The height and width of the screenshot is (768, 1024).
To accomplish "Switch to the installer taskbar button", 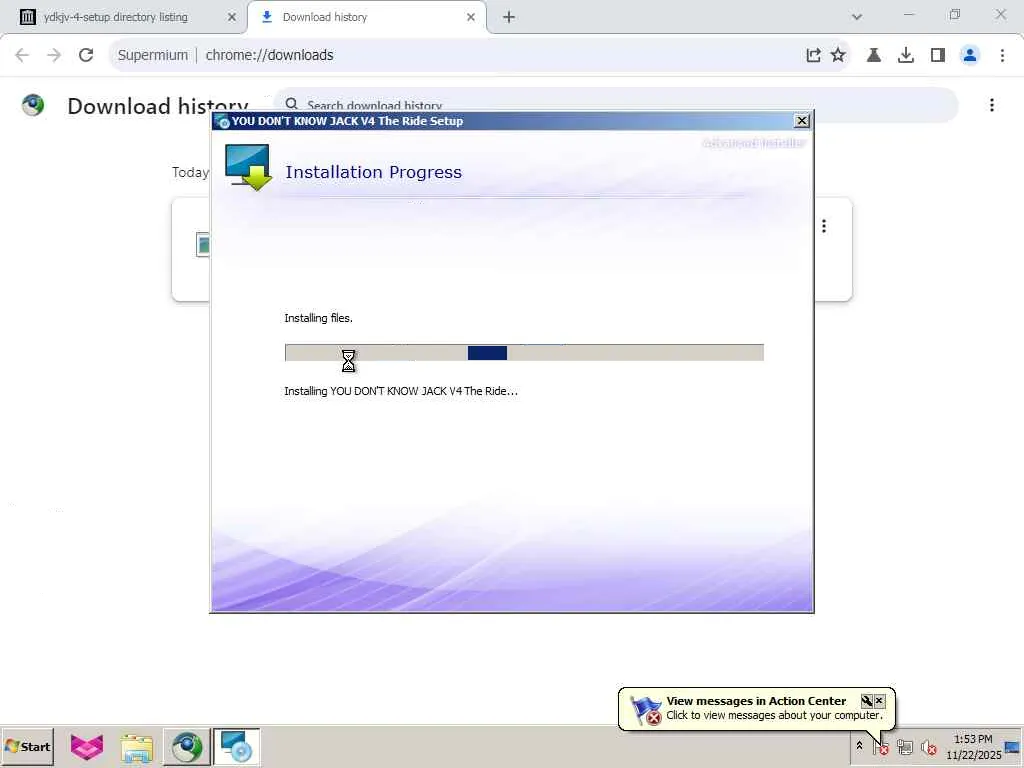I will 236,747.
